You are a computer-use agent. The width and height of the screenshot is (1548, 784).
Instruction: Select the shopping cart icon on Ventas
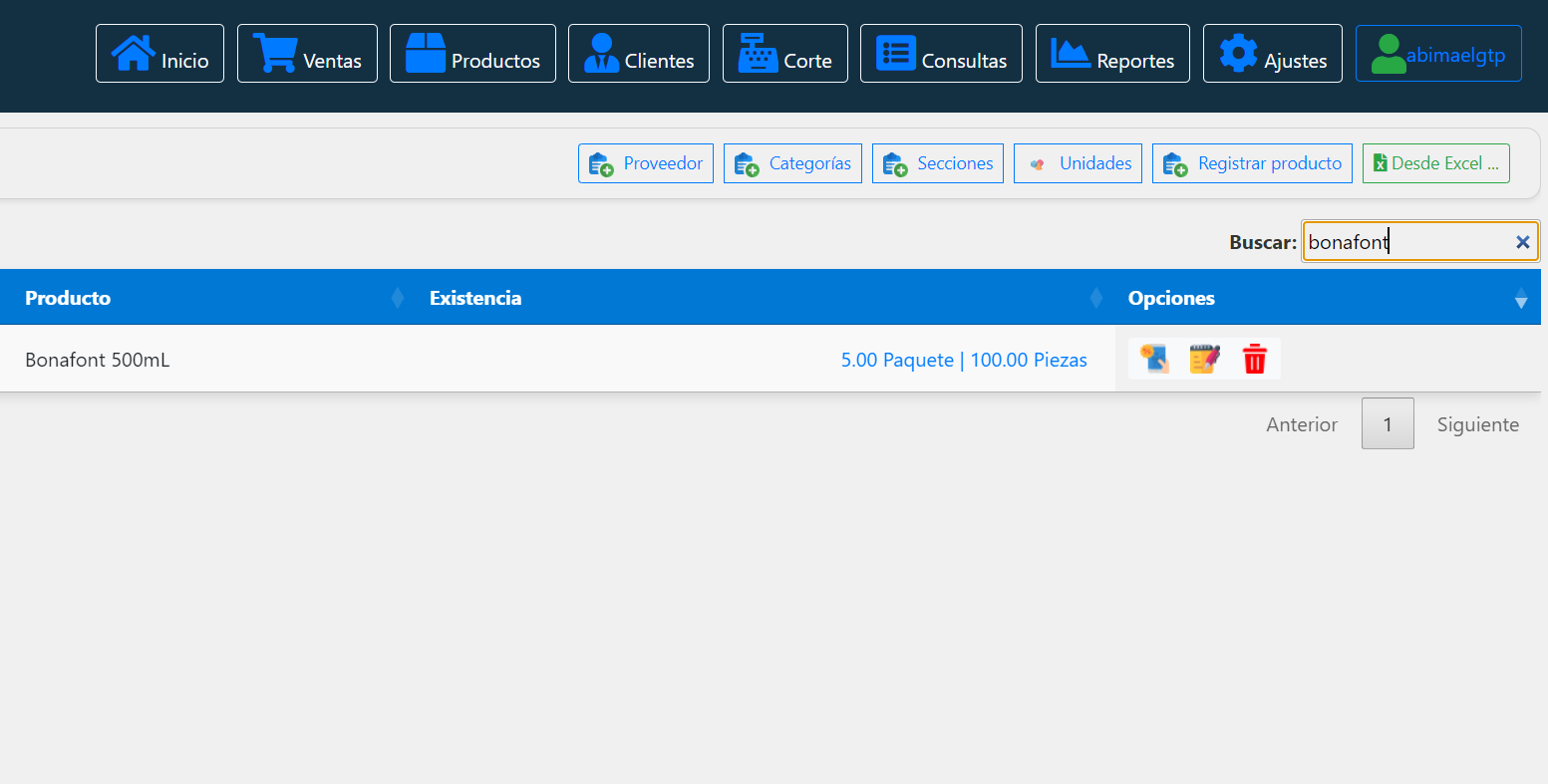(x=274, y=52)
